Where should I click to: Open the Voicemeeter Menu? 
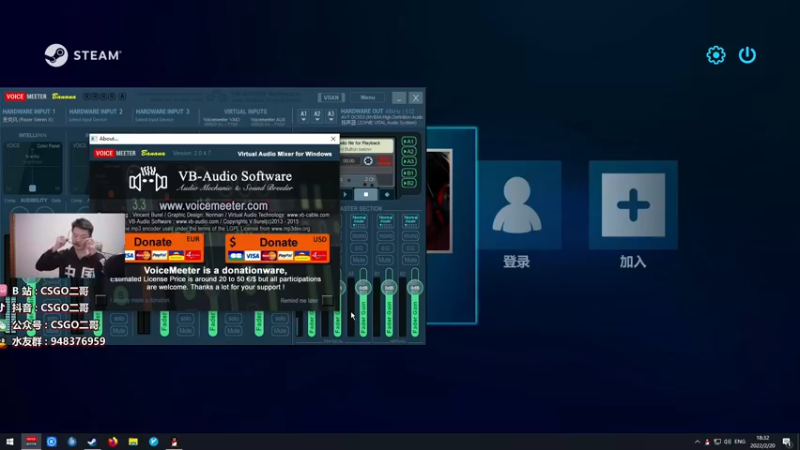coord(368,97)
